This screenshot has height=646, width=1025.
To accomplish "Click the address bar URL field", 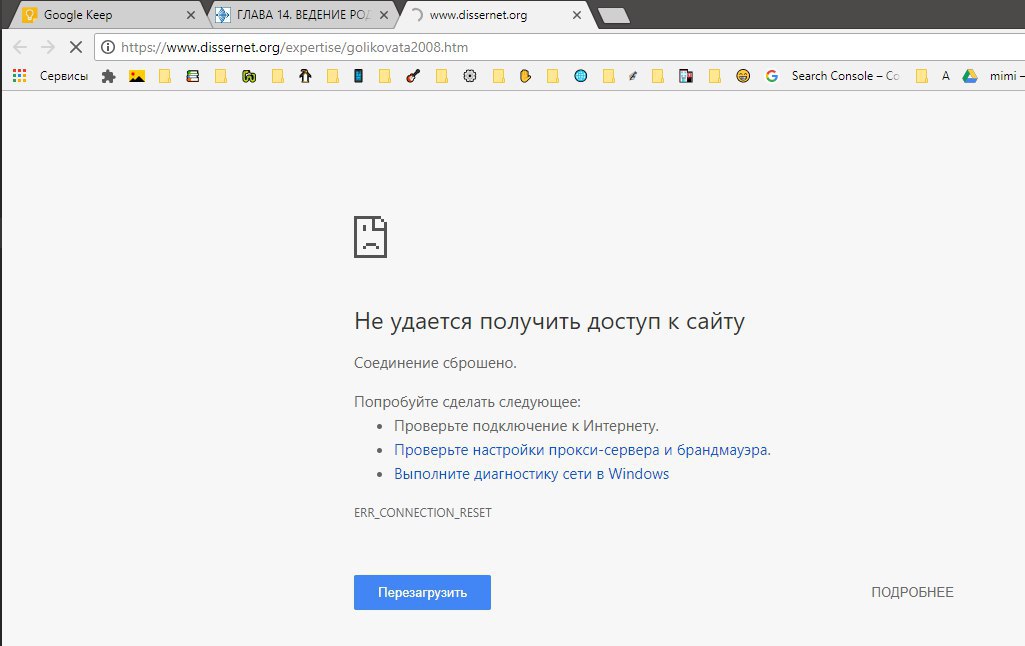I will pyautogui.click(x=560, y=47).
